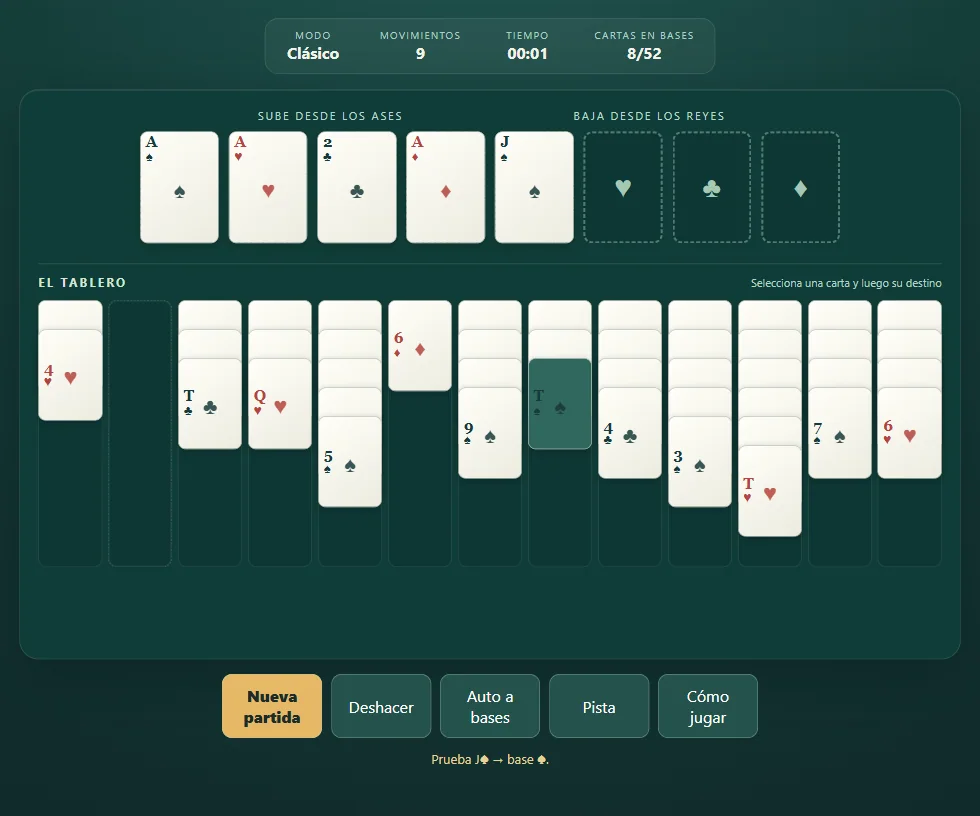Screen dimensions: 980x816
Task: Select the 6 of hearts tableau card
Action: tap(909, 433)
